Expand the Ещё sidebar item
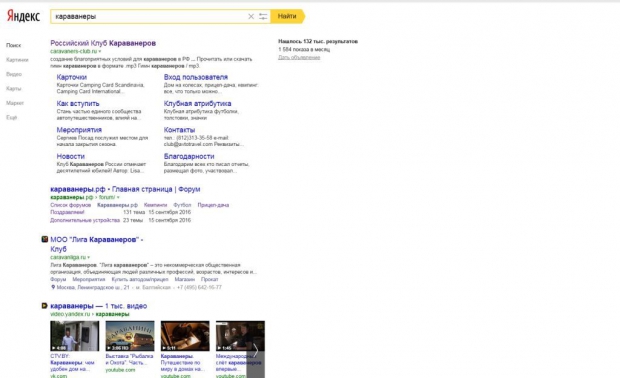The width and height of the screenshot is (620, 378). 11,117
